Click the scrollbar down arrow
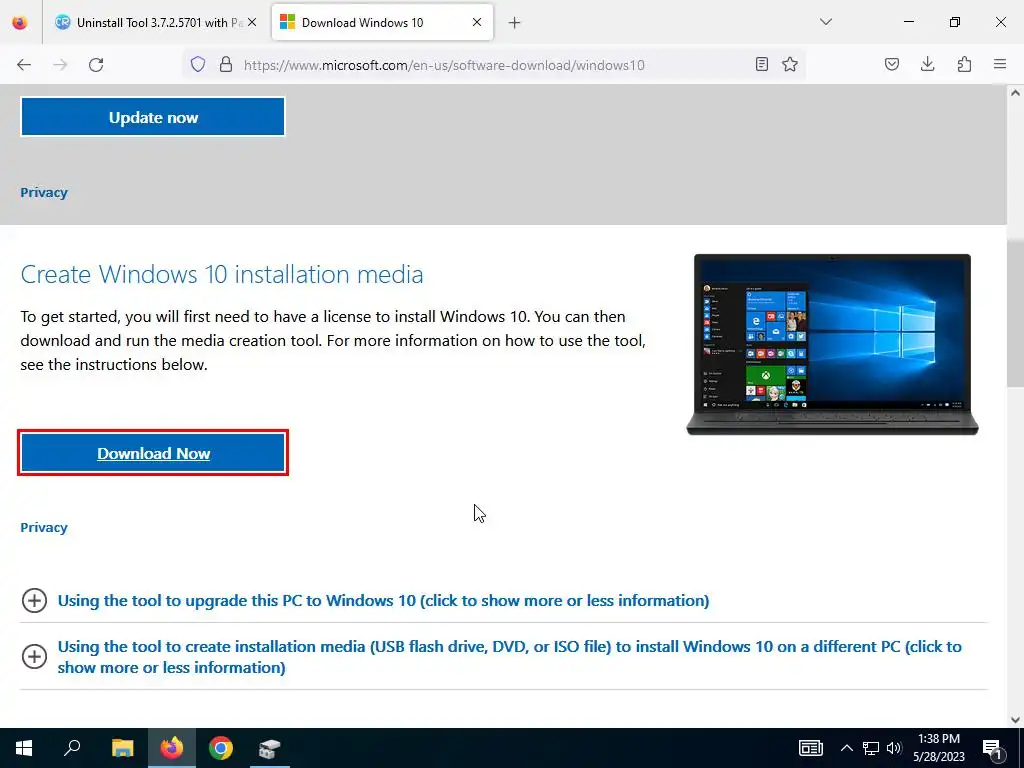1024x768 pixels. click(x=1015, y=720)
